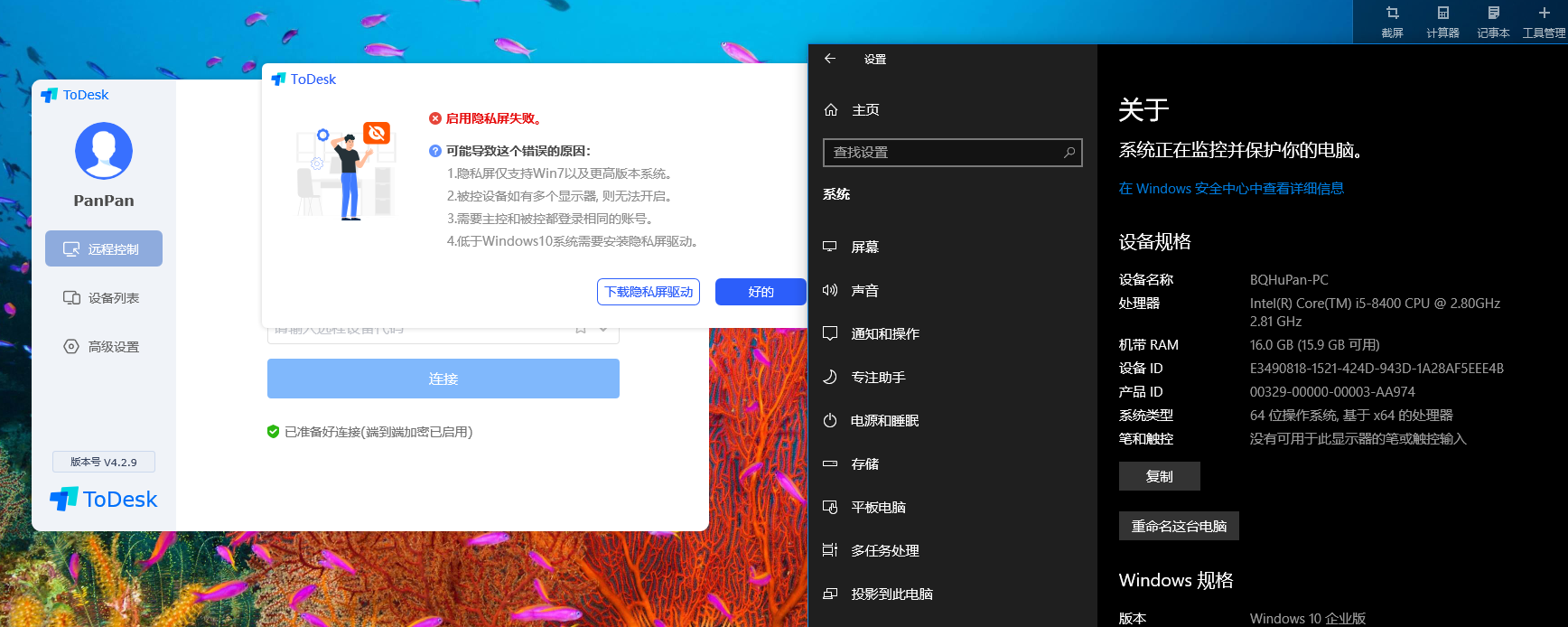Click the Windows 10 企业版 edition value
This screenshot has height=627, width=1568.
1307,619
